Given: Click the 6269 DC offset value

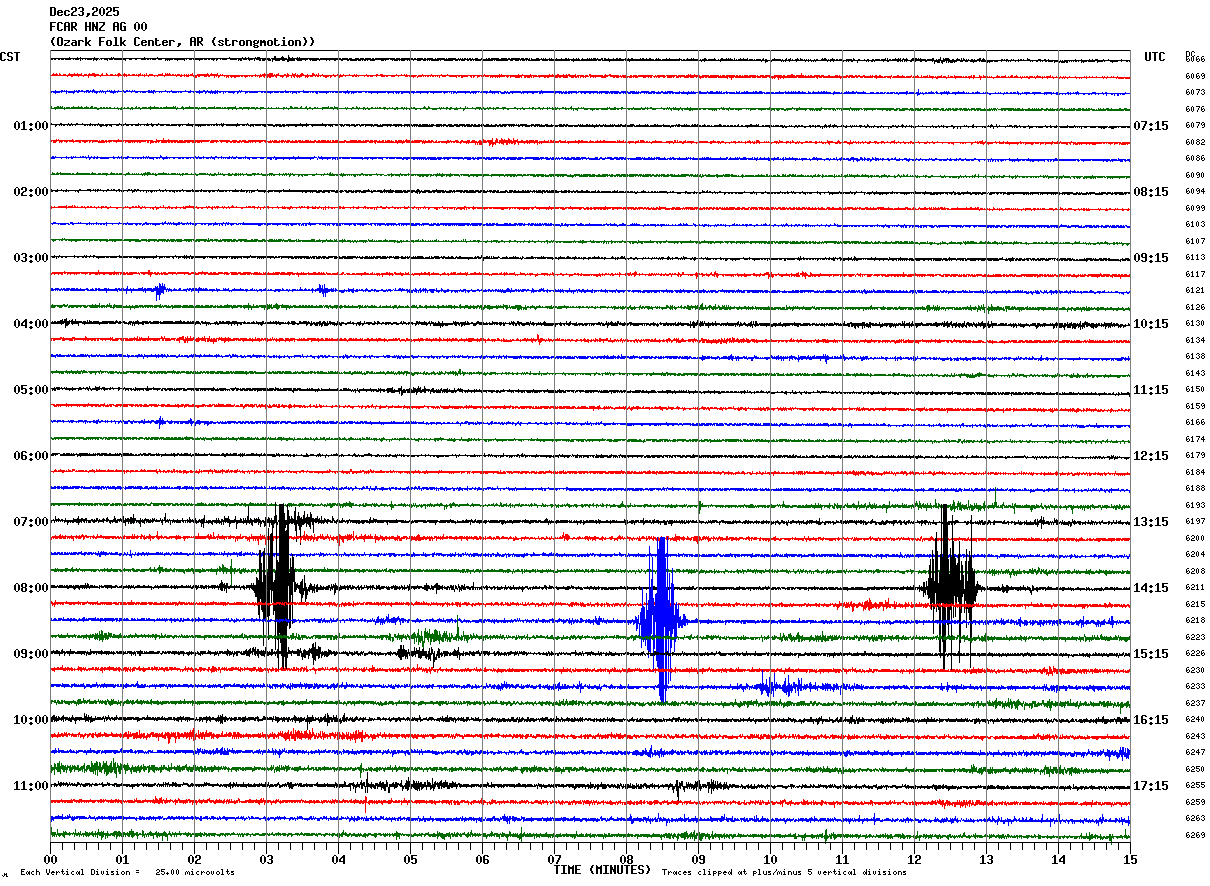Looking at the screenshot, I should click(x=1195, y=836).
